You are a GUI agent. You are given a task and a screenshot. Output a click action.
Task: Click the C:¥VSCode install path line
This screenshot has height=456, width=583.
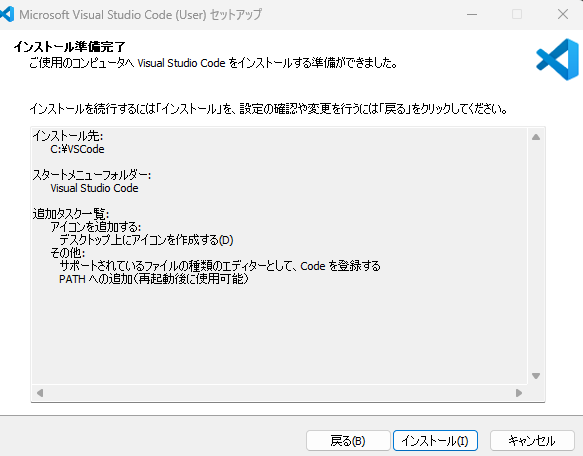77,149
